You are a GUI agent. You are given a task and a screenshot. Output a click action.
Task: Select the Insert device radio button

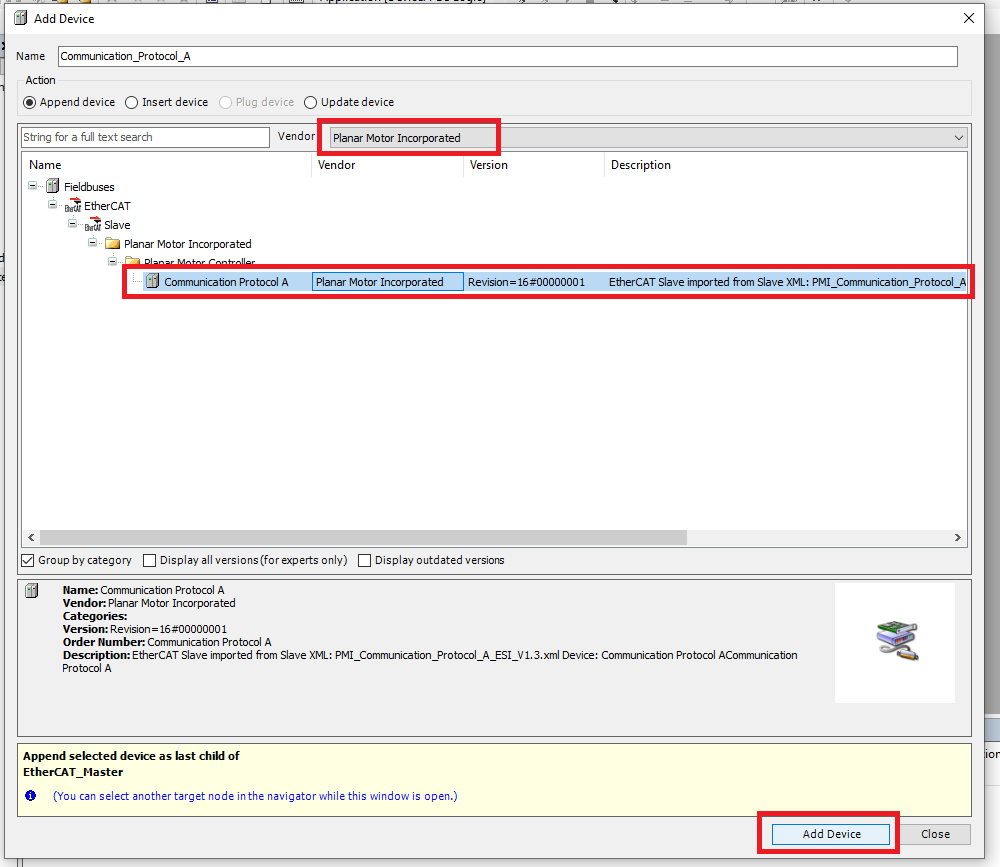pos(132,102)
